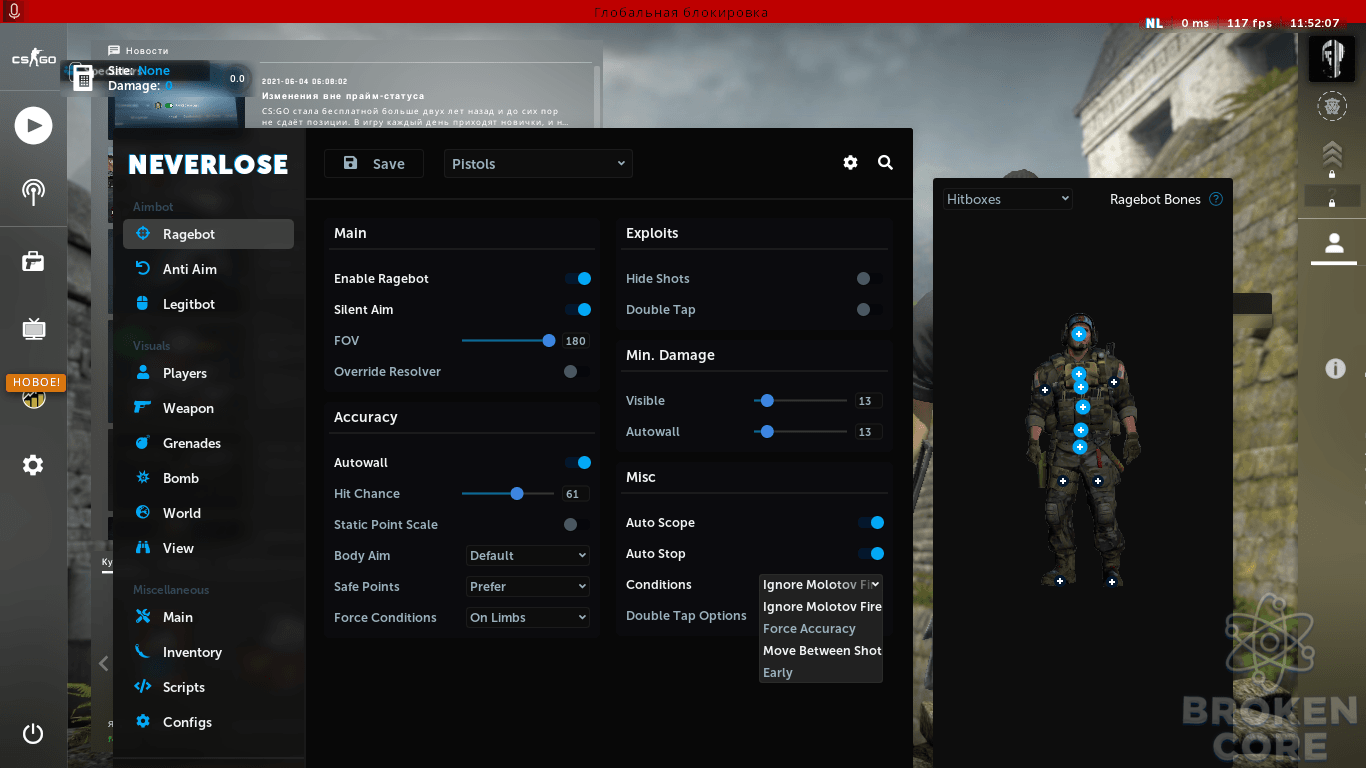
Task: Click the Save button
Action: 374,164
